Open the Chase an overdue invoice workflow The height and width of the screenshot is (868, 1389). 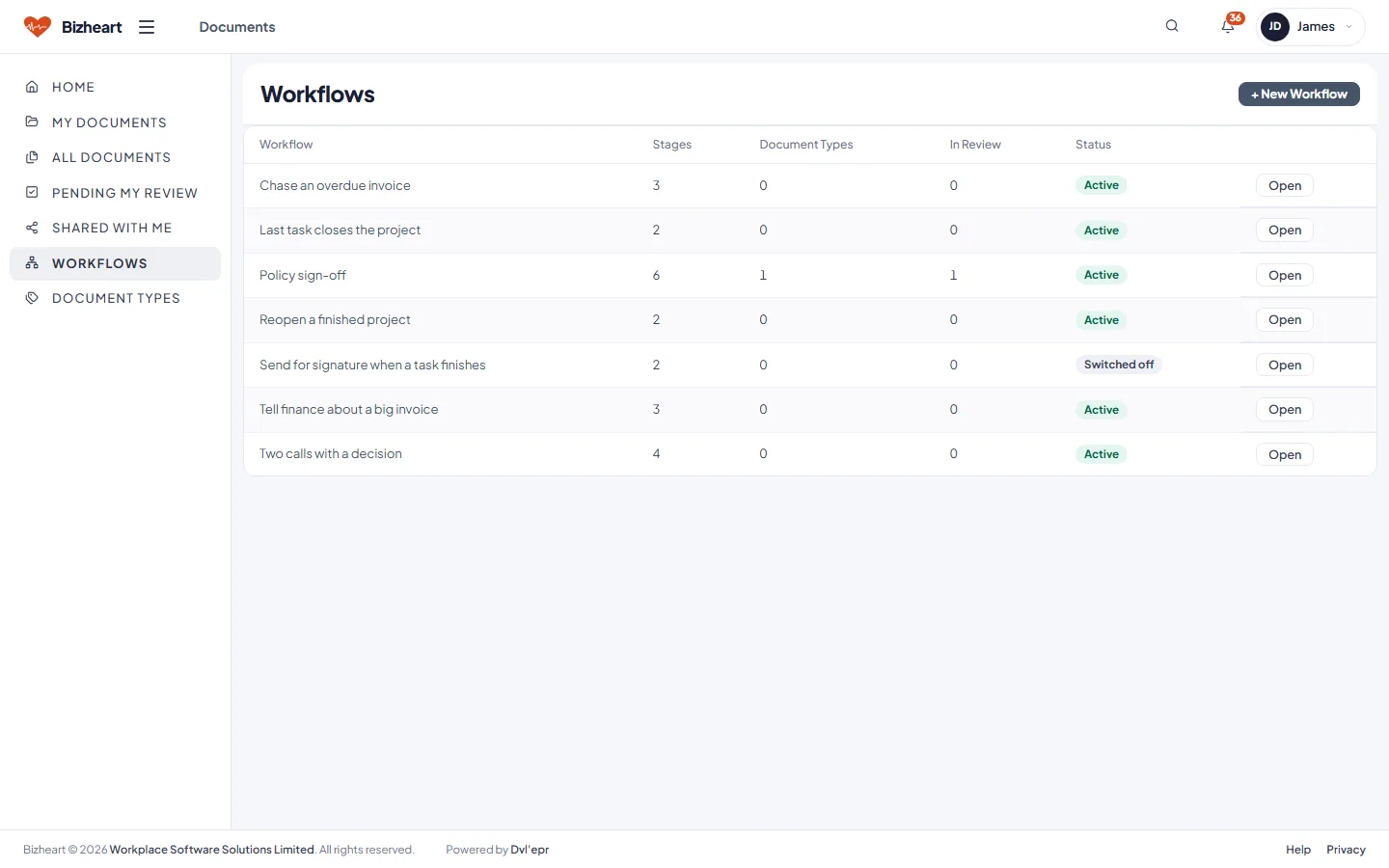click(1284, 185)
